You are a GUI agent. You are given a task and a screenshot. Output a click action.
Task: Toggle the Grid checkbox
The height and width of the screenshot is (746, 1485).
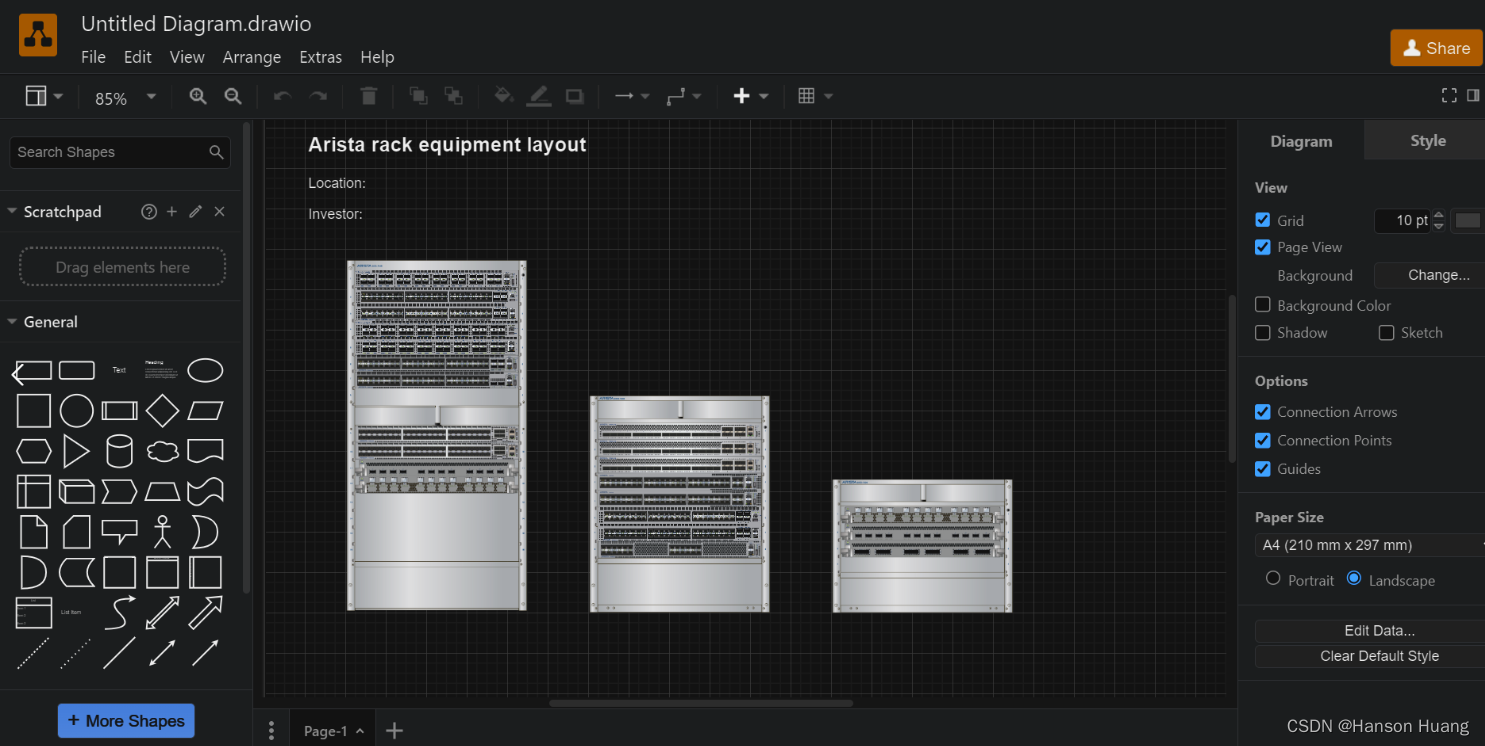(x=1263, y=220)
